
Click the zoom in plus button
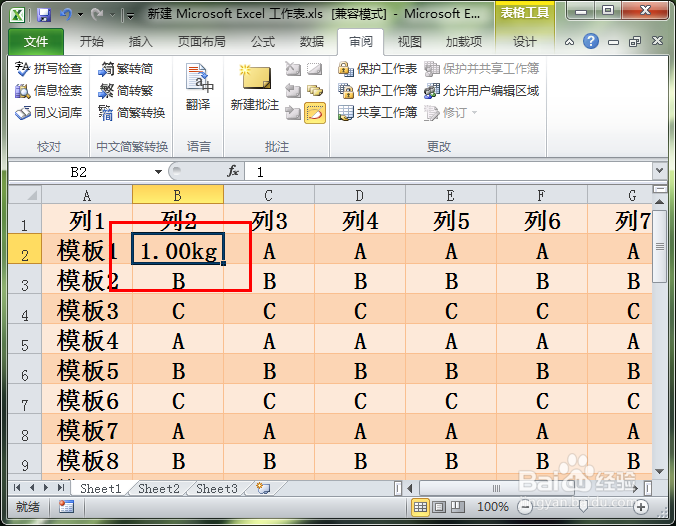coord(641,507)
